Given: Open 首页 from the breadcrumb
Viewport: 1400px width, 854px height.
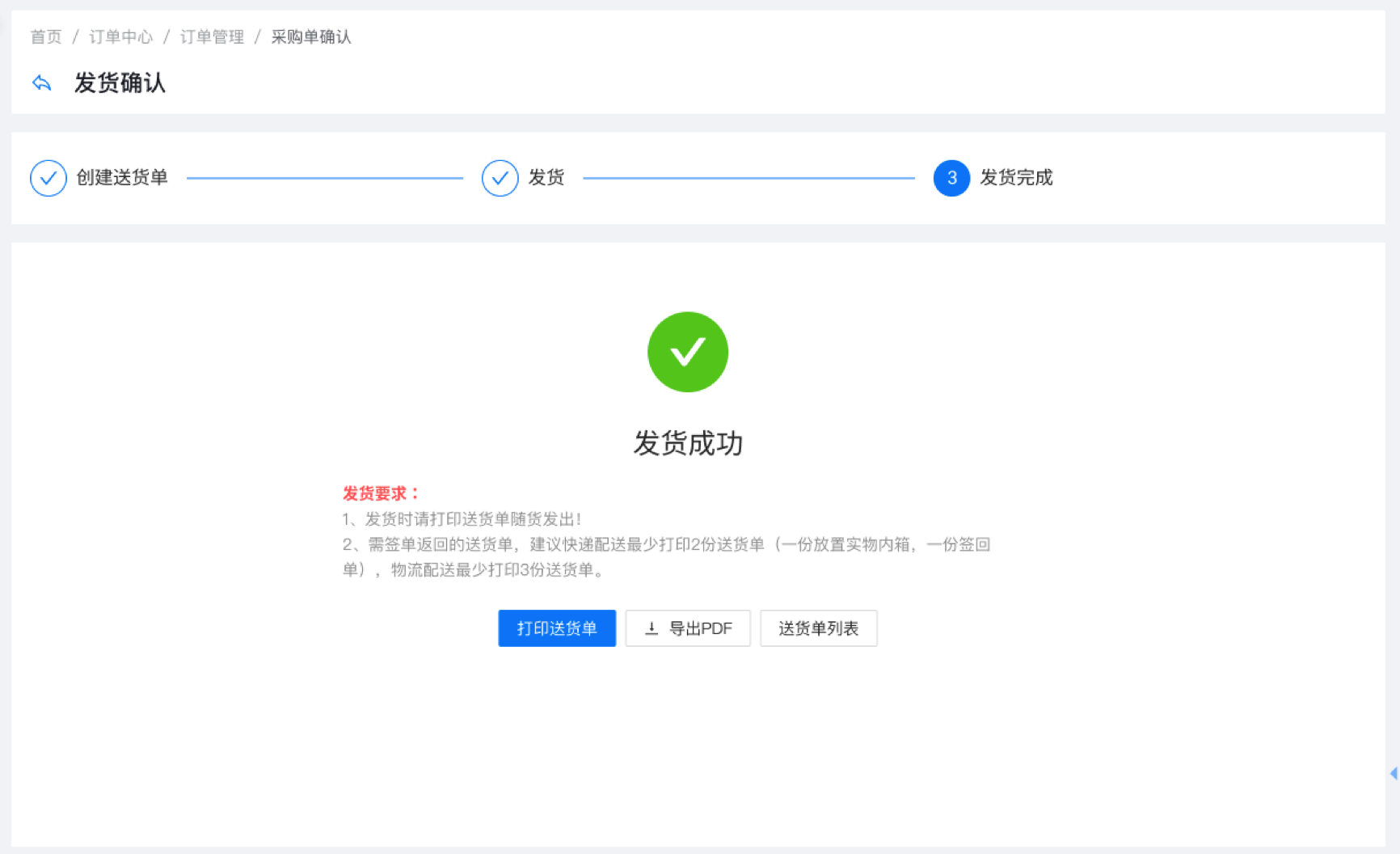Looking at the screenshot, I should [46, 36].
